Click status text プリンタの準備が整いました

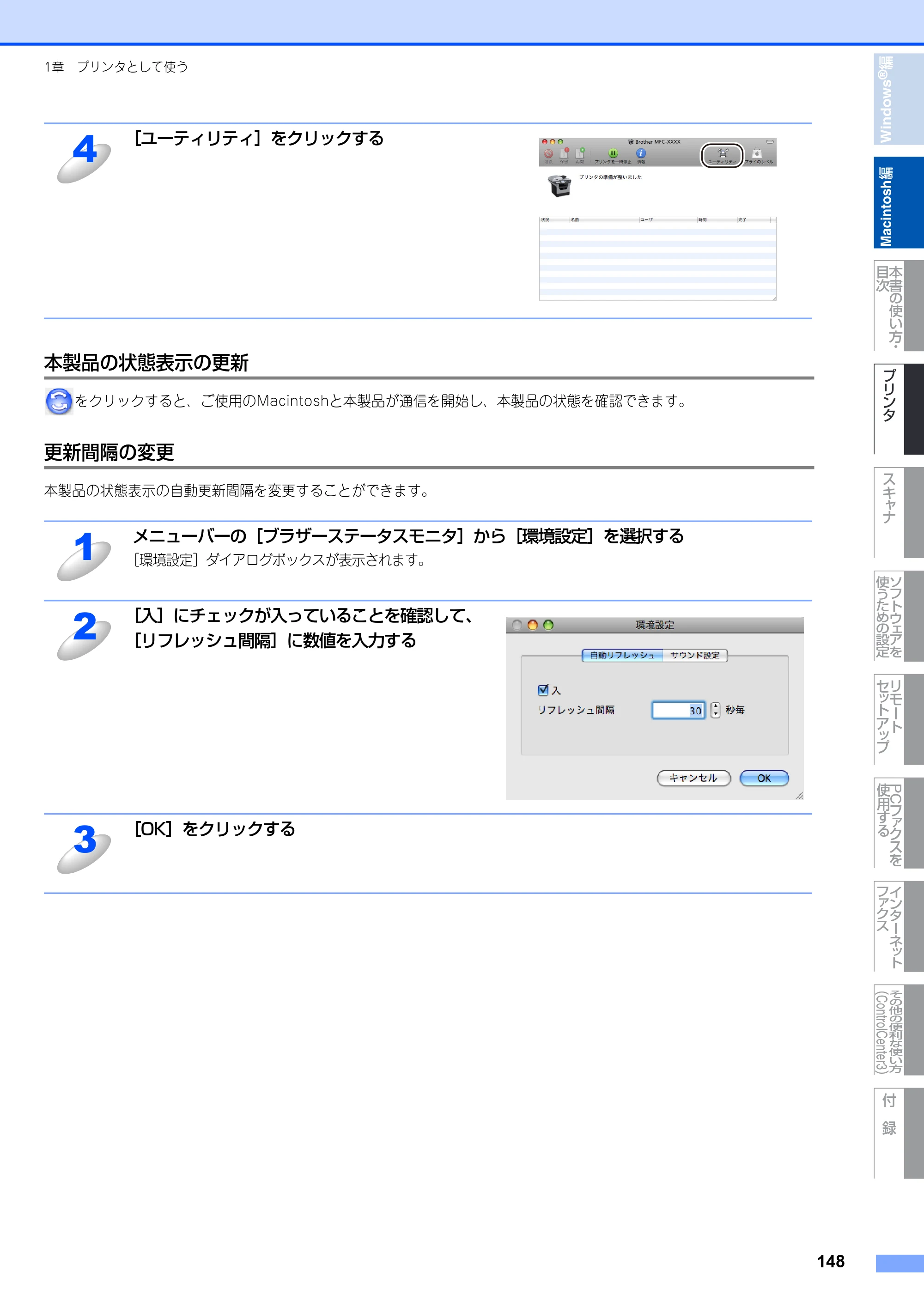click(x=611, y=177)
